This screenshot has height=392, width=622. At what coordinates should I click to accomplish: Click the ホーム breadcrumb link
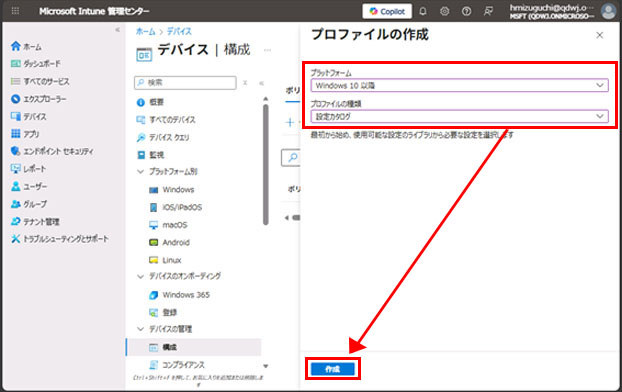pyautogui.click(x=146, y=31)
